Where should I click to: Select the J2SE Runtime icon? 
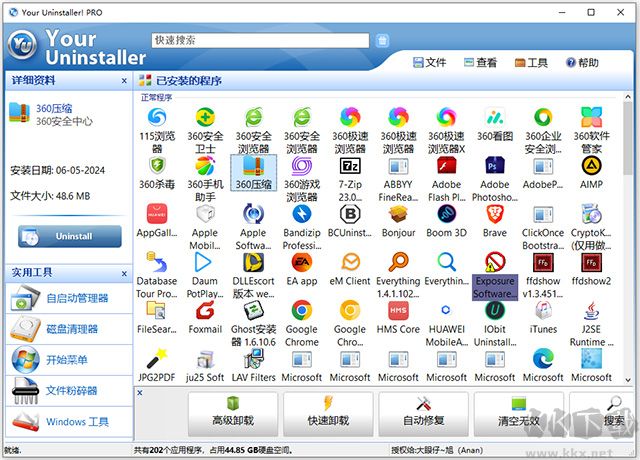pyautogui.click(x=591, y=310)
